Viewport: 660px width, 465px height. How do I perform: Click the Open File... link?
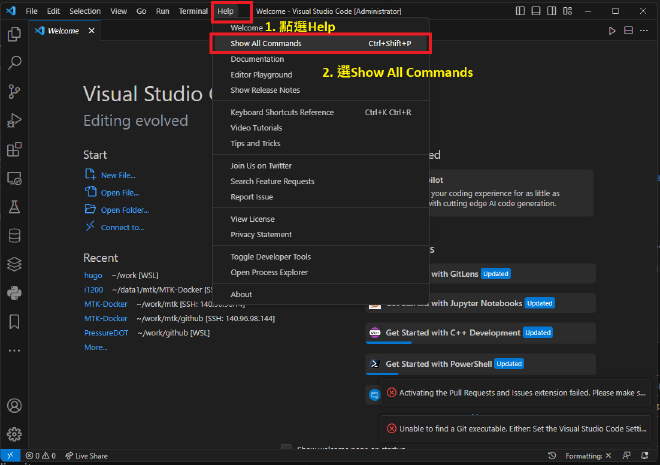point(112,192)
